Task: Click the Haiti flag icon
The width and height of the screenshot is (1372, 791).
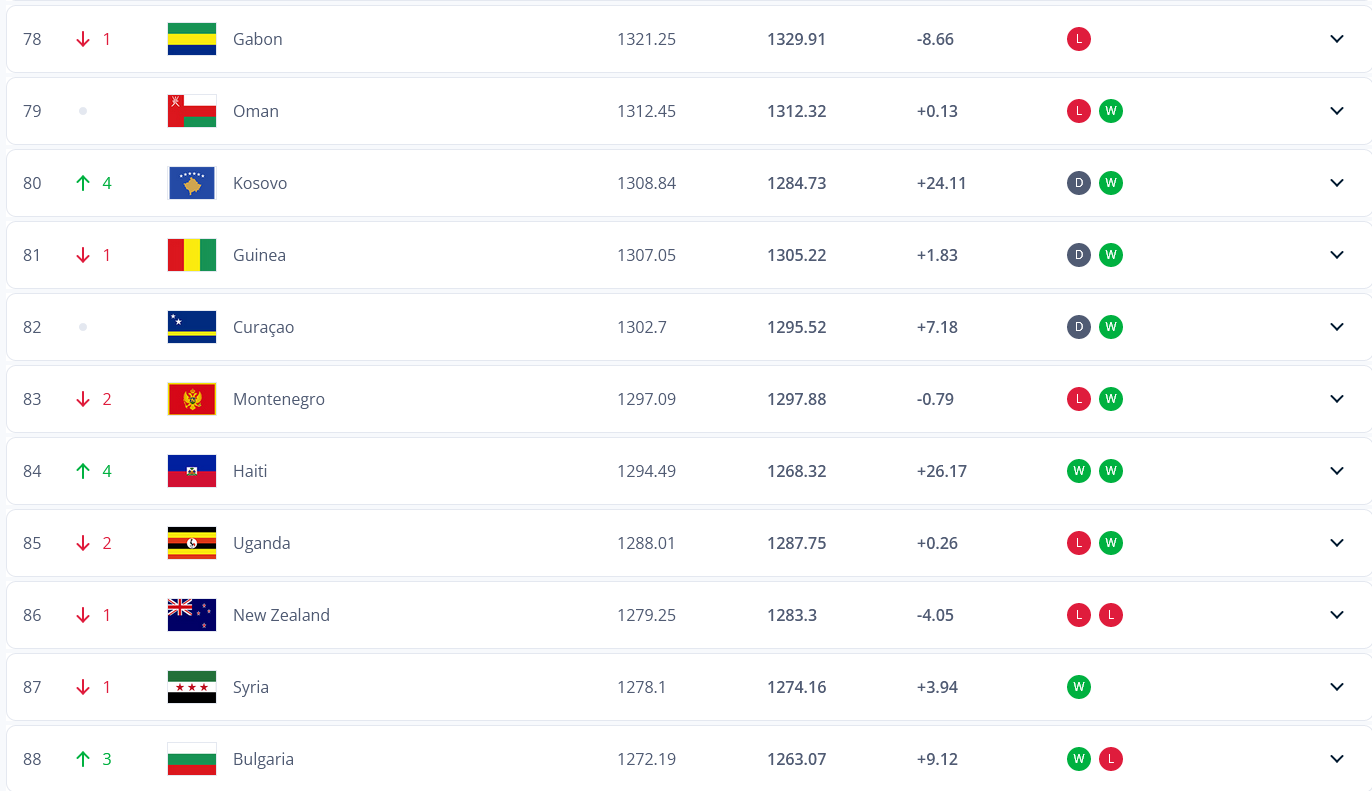Action: (x=192, y=471)
